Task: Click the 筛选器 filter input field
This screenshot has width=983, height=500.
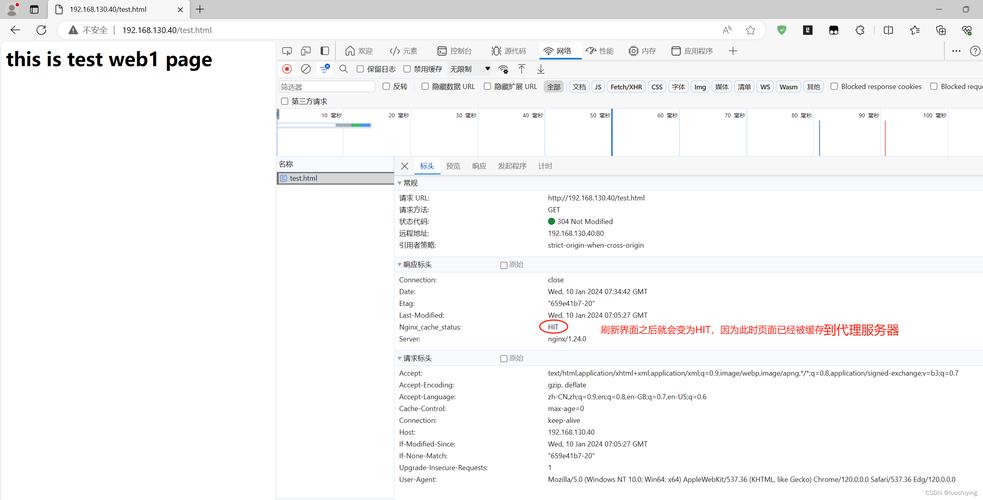Action: 327,86
